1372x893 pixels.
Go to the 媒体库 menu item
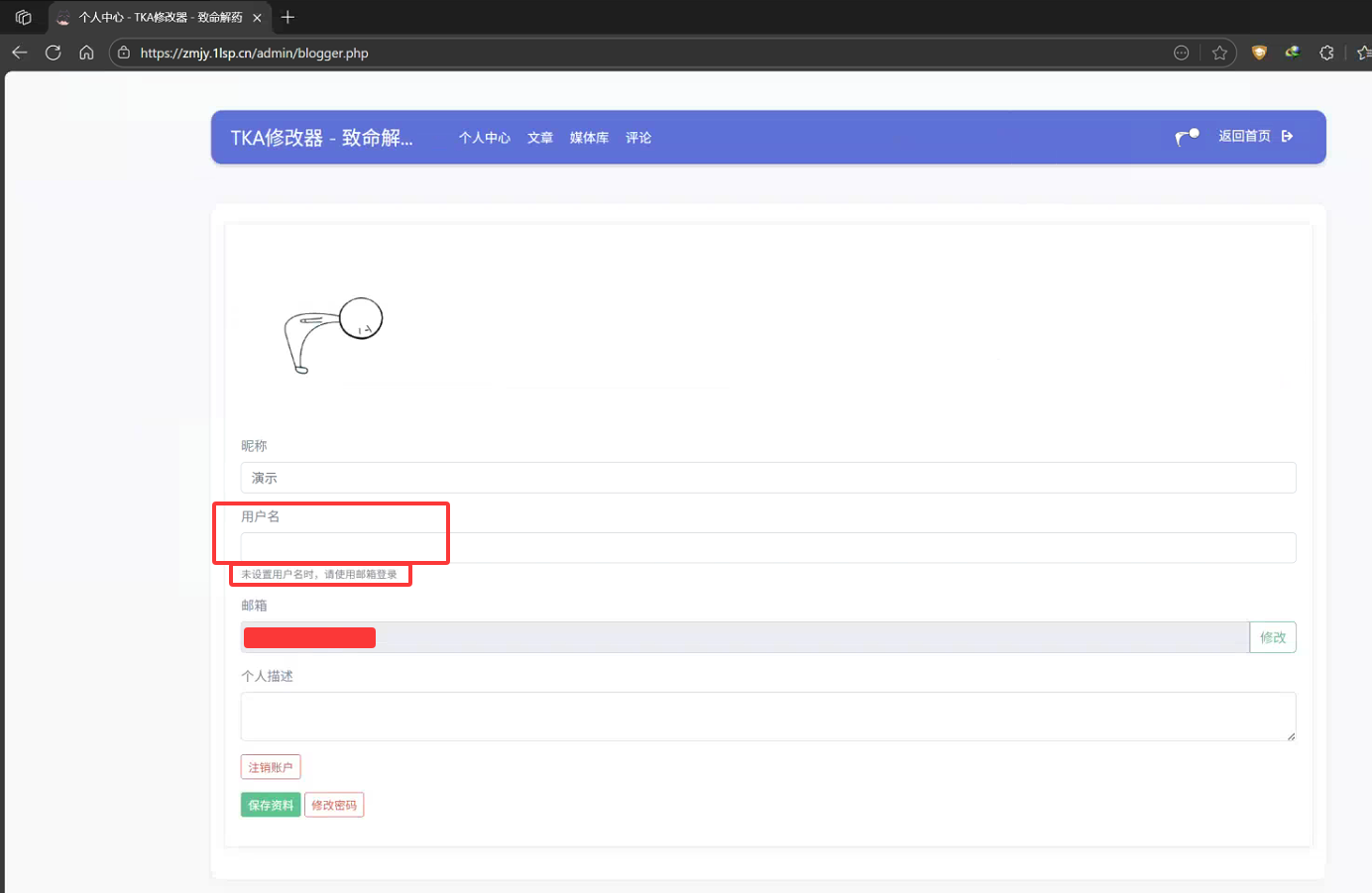point(589,138)
